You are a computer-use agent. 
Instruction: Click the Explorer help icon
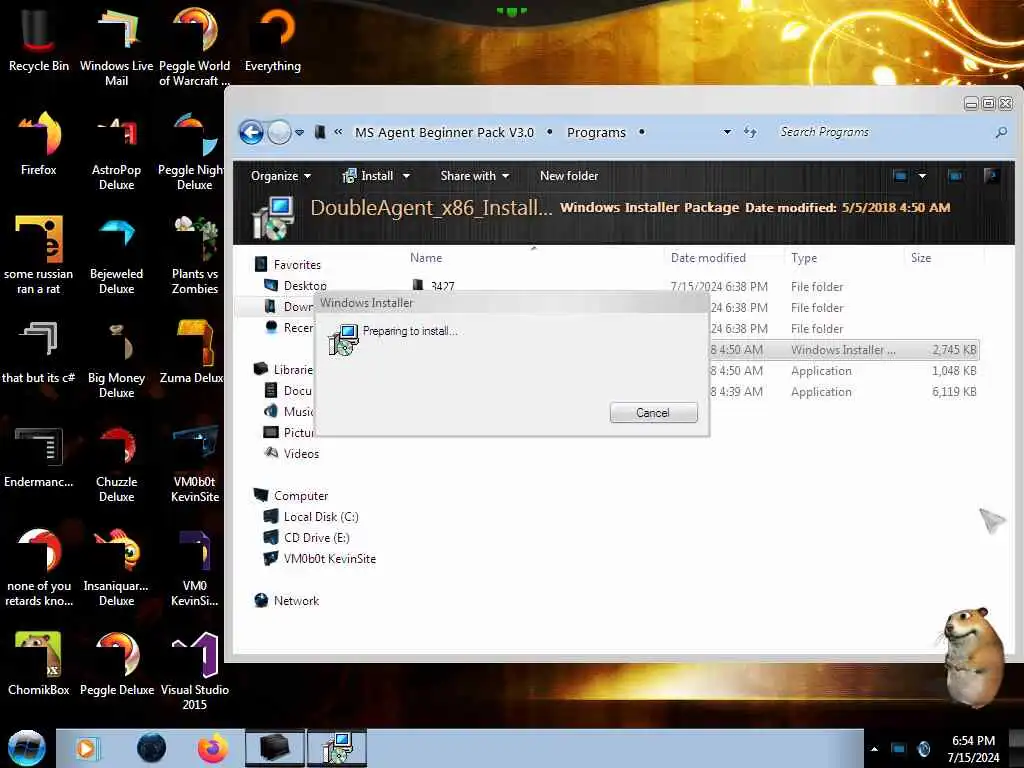coord(991,176)
